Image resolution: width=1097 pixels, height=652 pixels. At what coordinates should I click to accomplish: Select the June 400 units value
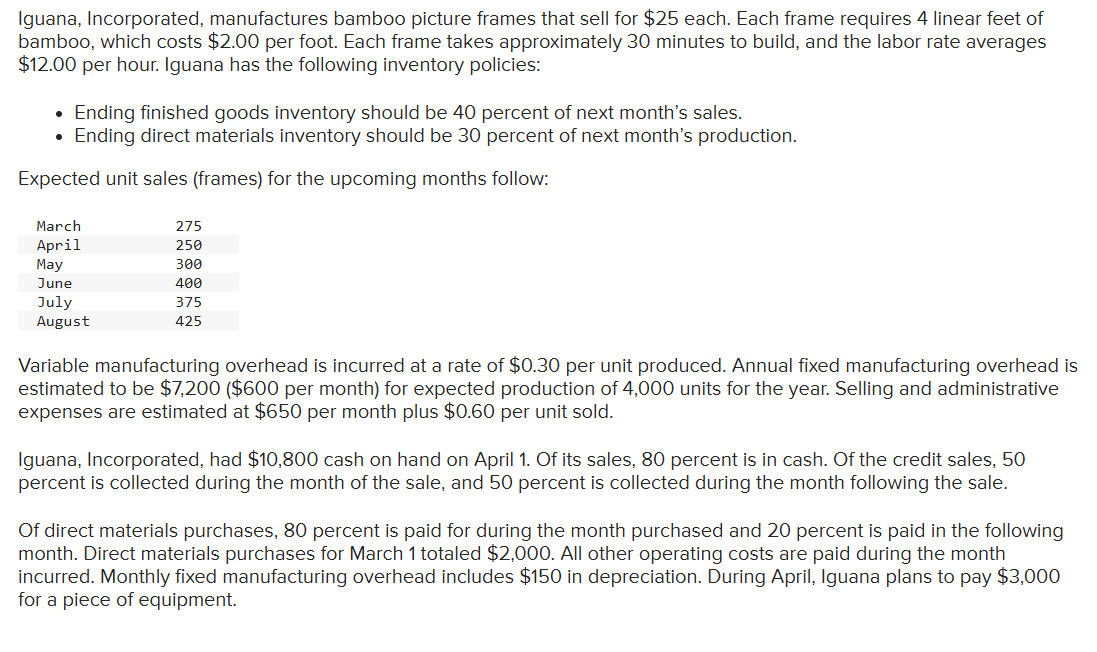click(x=188, y=283)
